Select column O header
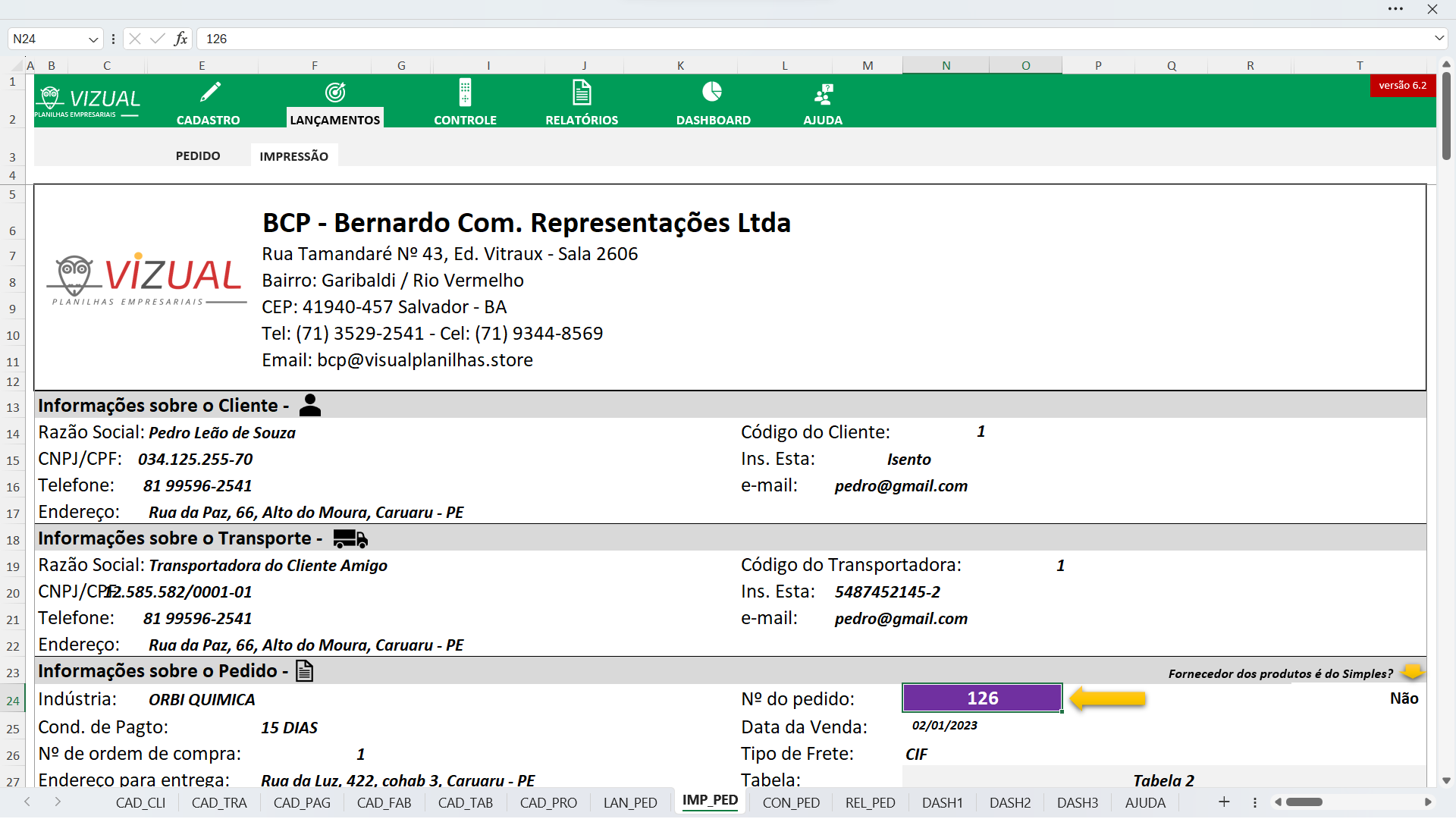Image resolution: width=1456 pixels, height=819 pixels. (x=1025, y=66)
